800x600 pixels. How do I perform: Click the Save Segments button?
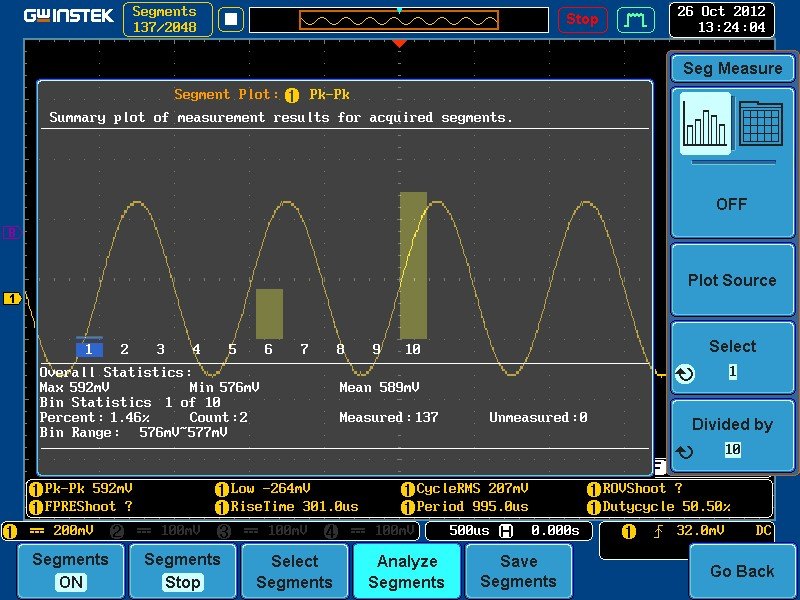pyautogui.click(x=518, y=571)
